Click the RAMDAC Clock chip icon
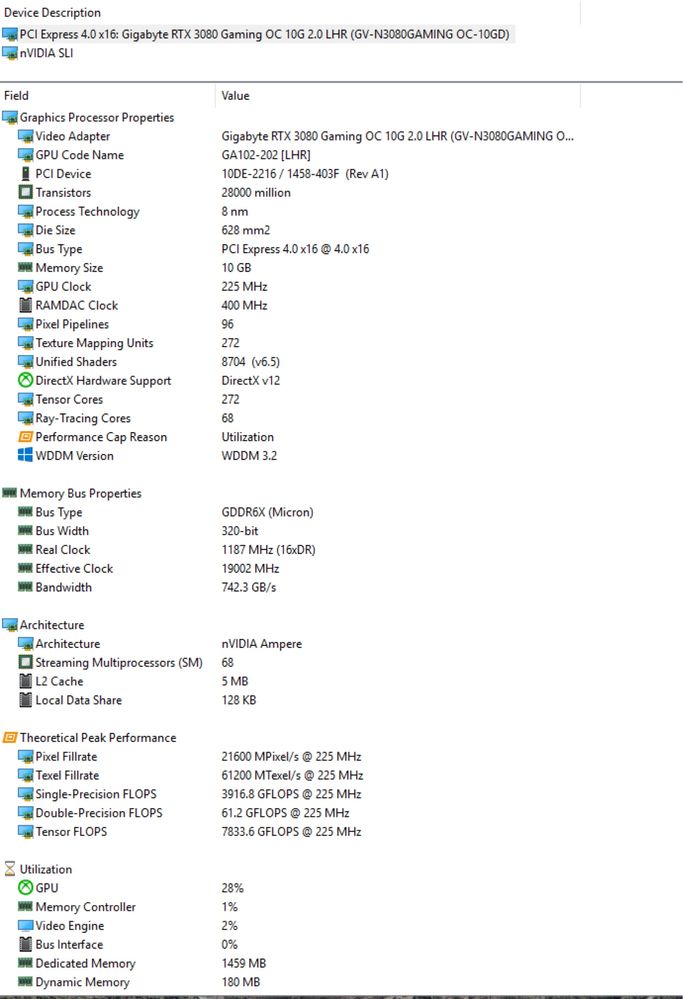The width and height of the screenshot is (683, 999). (25, 305)
